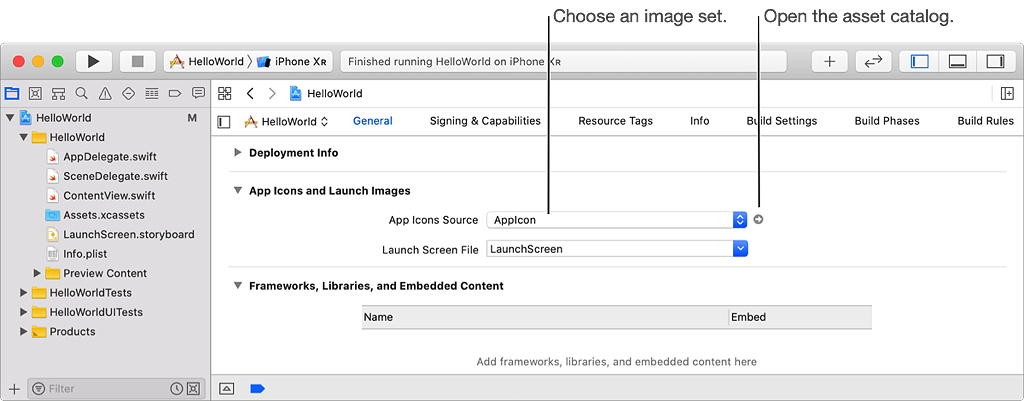
Task: Collapse the HelloWorld project root
Action: pos(10,118)
